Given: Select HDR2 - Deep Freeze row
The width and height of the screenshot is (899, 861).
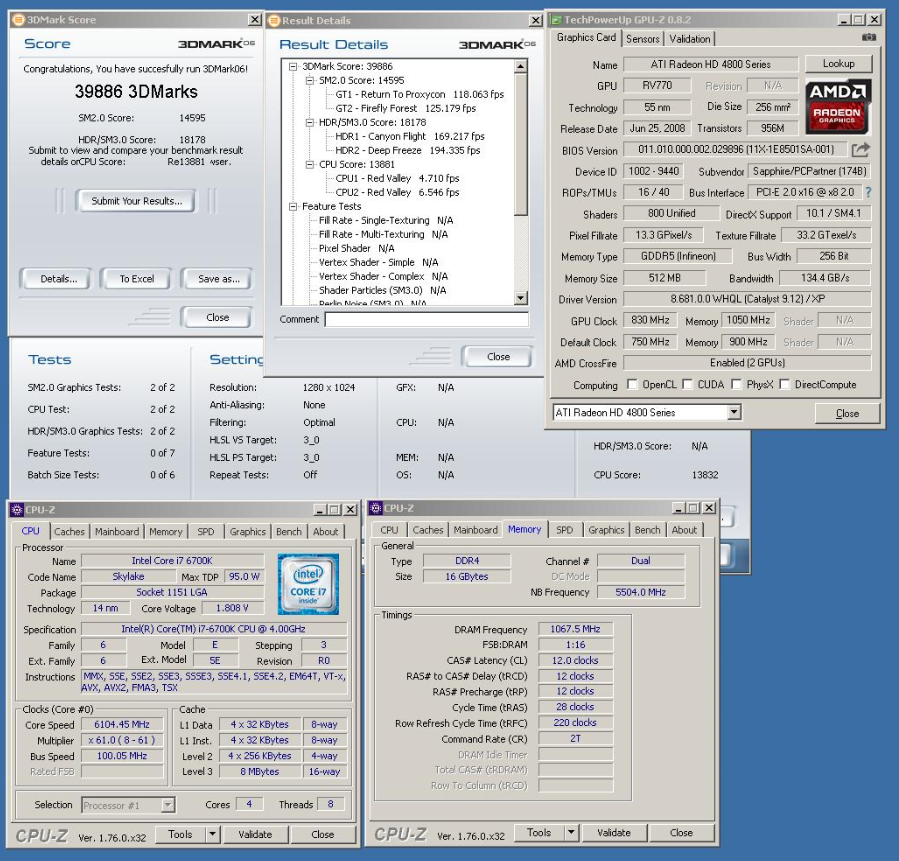Looking at the screenshot, I should pos(407,150).
